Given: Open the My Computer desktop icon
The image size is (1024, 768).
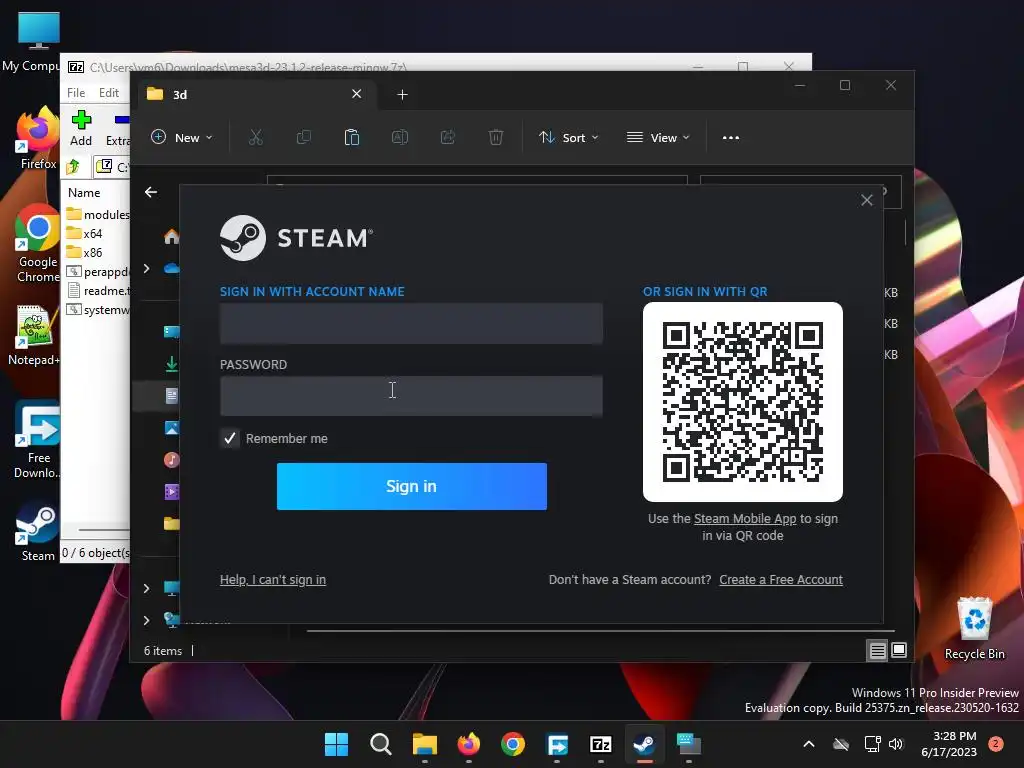Looking at the screenshot, I should [x=31, y=42].
